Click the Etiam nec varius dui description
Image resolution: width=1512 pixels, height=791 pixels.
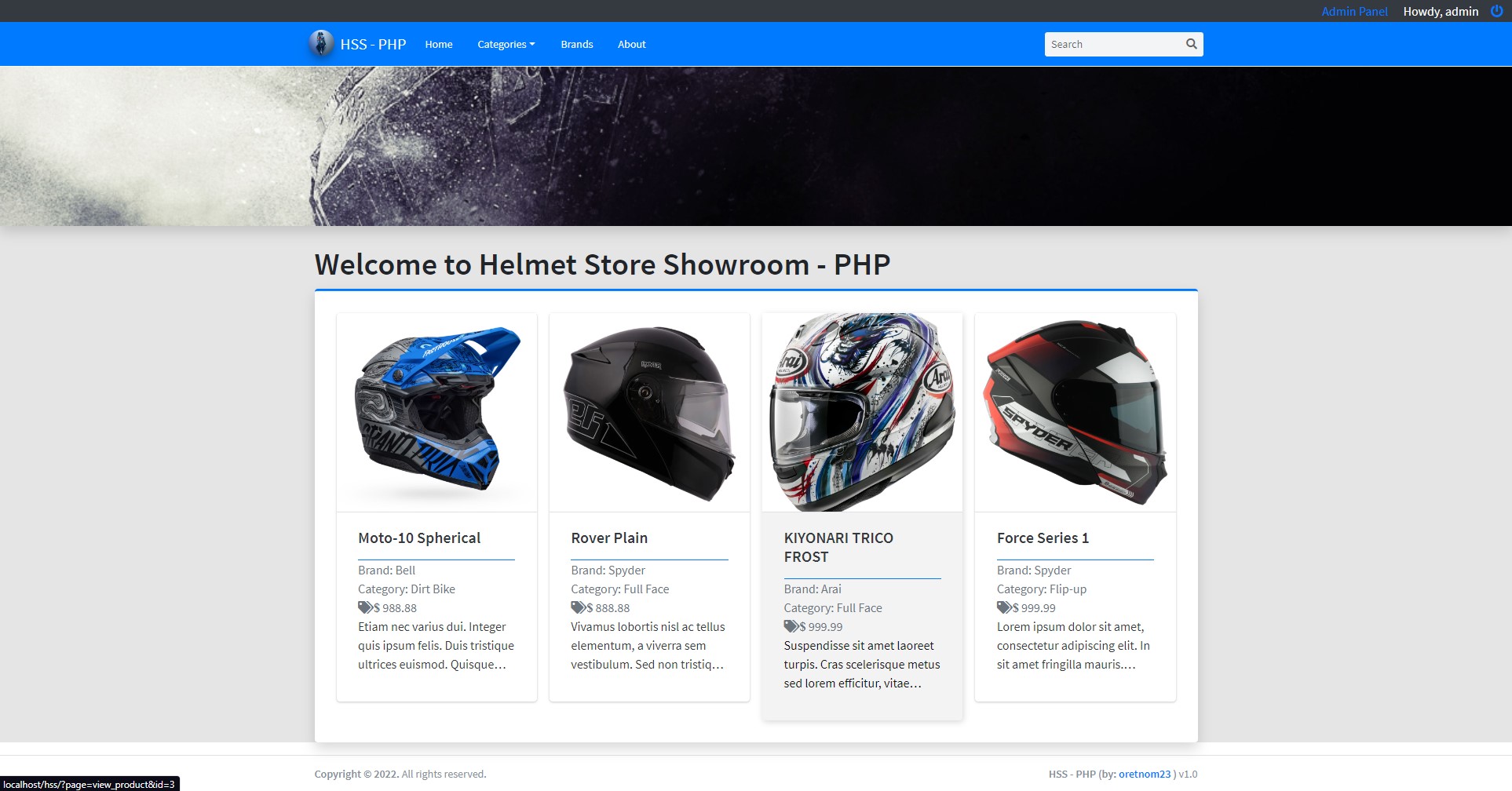tap(436, 645)
